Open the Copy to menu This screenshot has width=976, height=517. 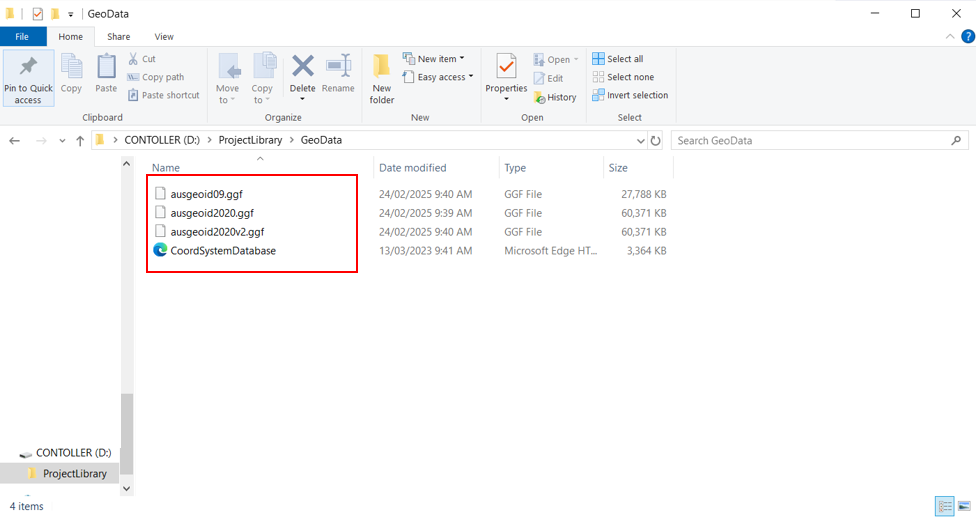(x=262, y=78)
